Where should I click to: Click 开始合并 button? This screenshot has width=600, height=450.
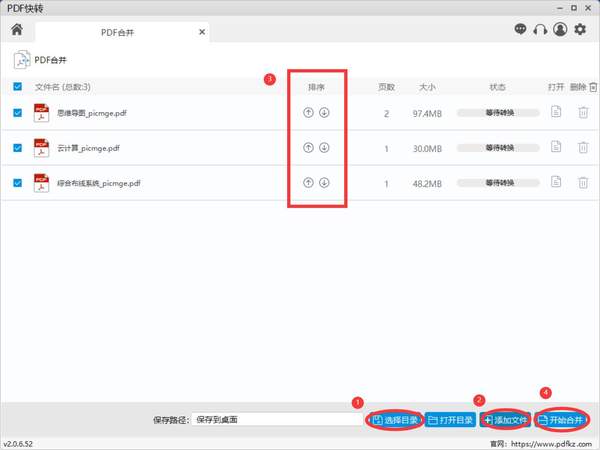[561, 420]
